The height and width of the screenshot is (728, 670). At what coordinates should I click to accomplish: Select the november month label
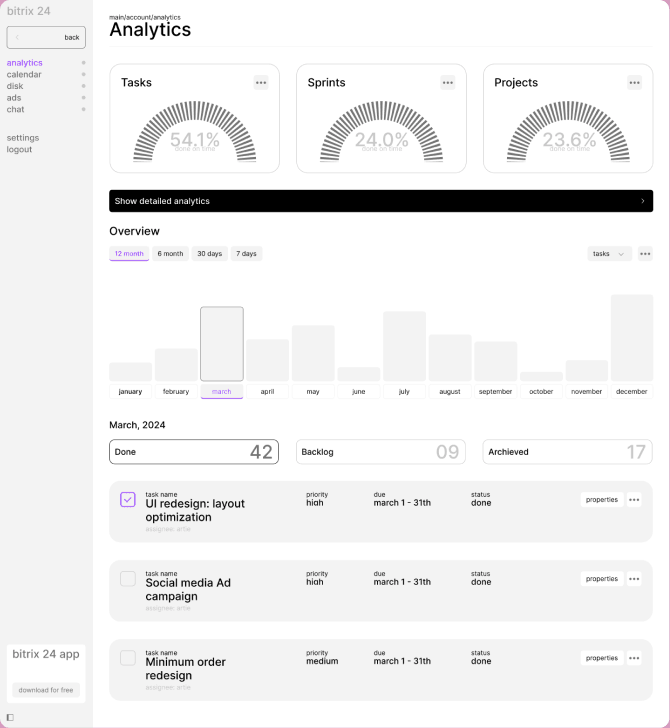[587, 391]
